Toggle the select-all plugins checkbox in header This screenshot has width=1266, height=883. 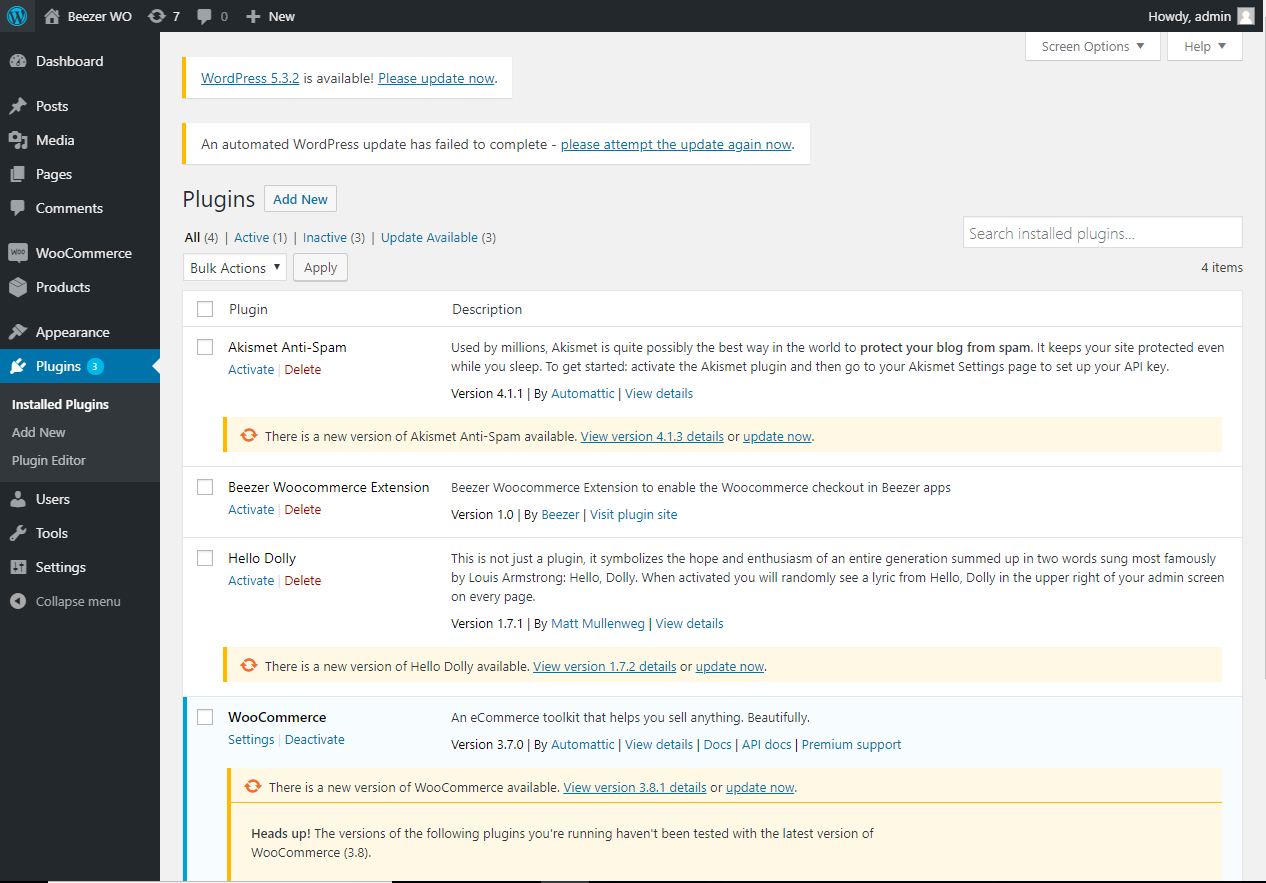pos(205,309)
